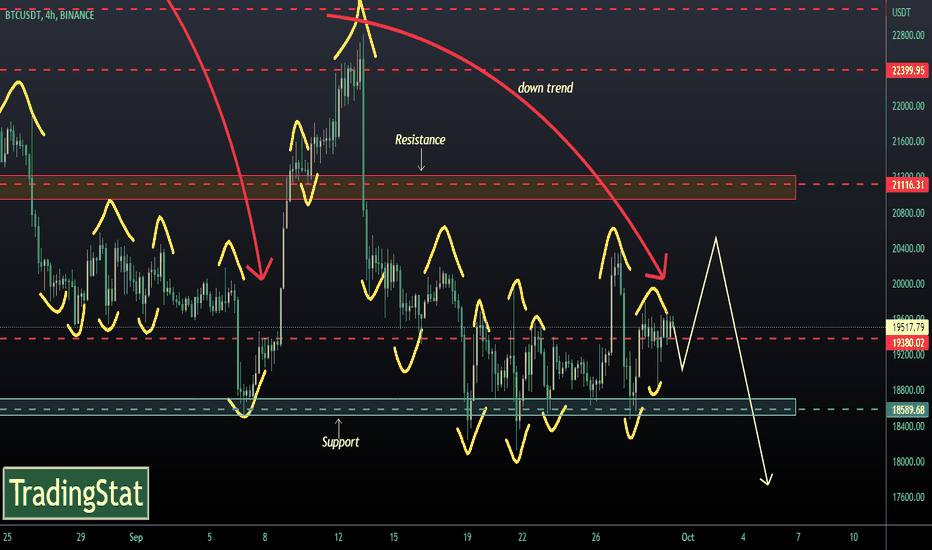Select the 'down trend' text annotation
Image resolution: width=932 pixels, height=550 pixels.
(546, 88)
